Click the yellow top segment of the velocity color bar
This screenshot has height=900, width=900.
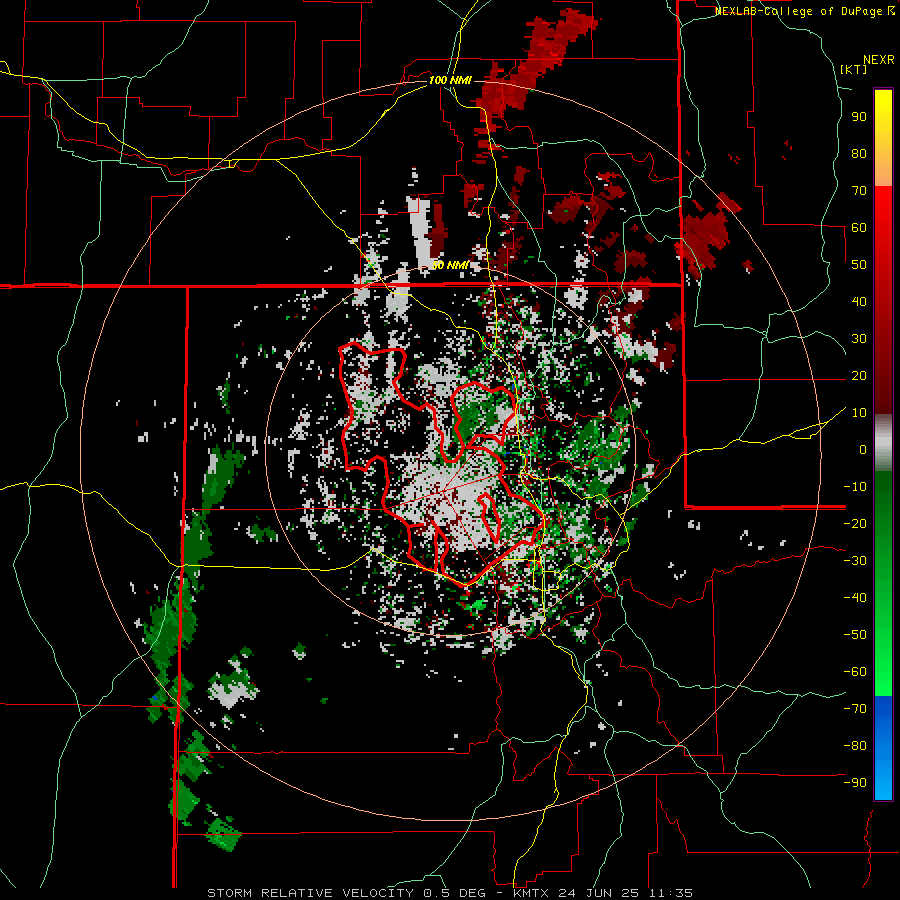click(x=883, y=138)
